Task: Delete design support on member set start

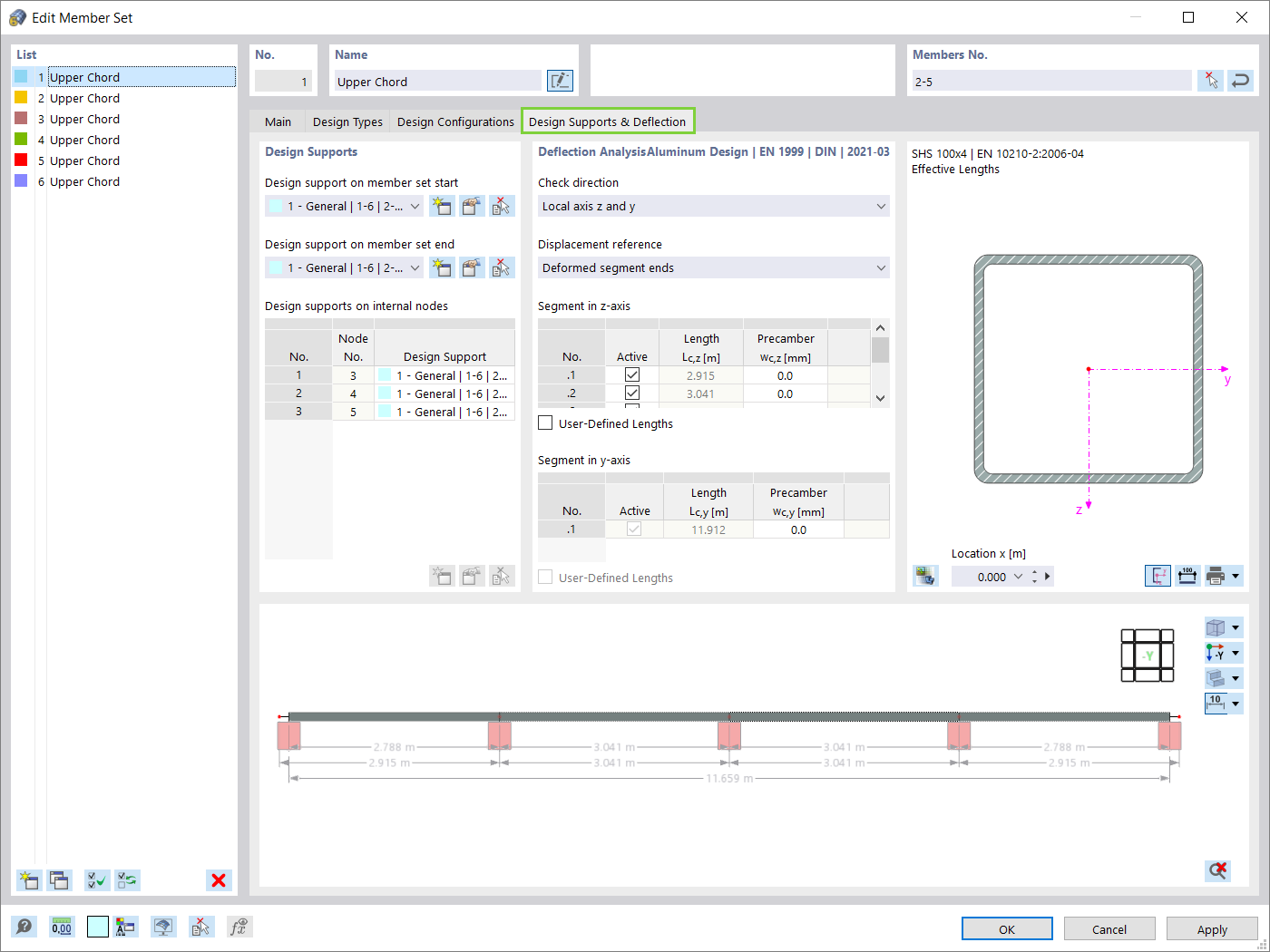Action: (502, 206)
